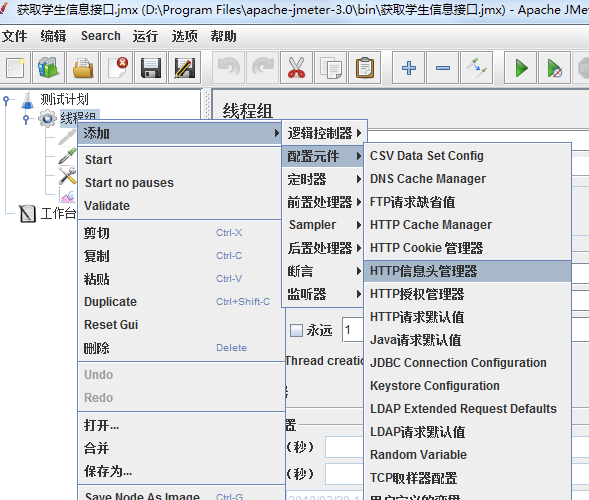Image resolution: width=589 pixels, height=500 pixels.
Task: Click the Toggle elements toolbar icon
Action: pos(476,68)
